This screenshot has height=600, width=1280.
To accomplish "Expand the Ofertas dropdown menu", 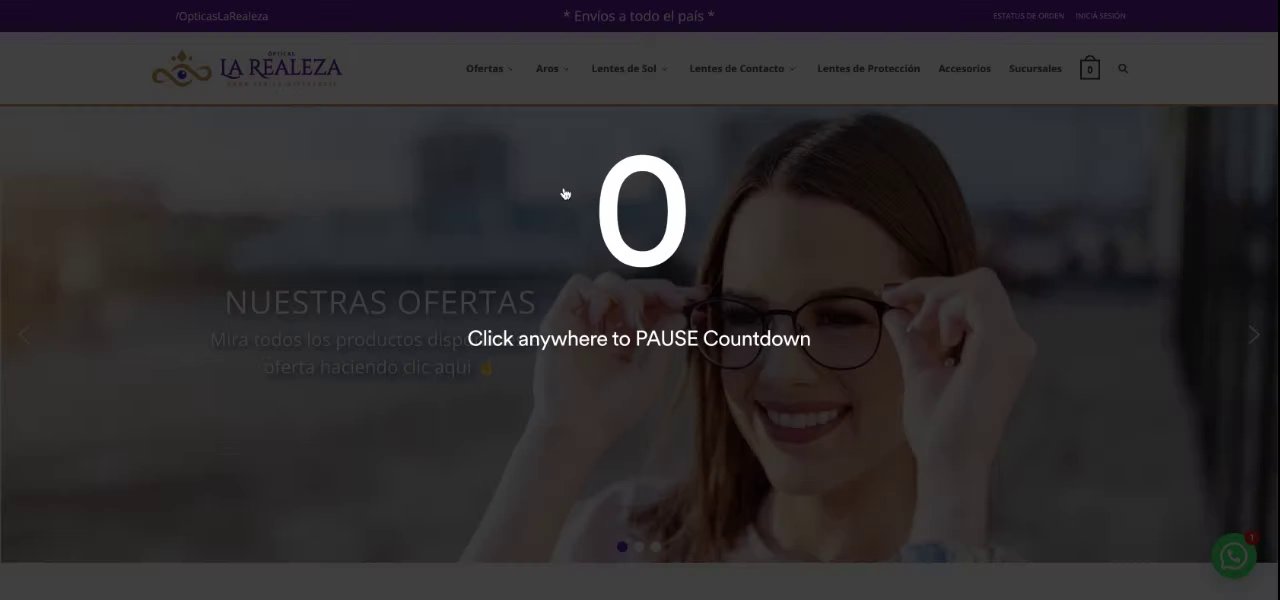I will coord(489,69).
